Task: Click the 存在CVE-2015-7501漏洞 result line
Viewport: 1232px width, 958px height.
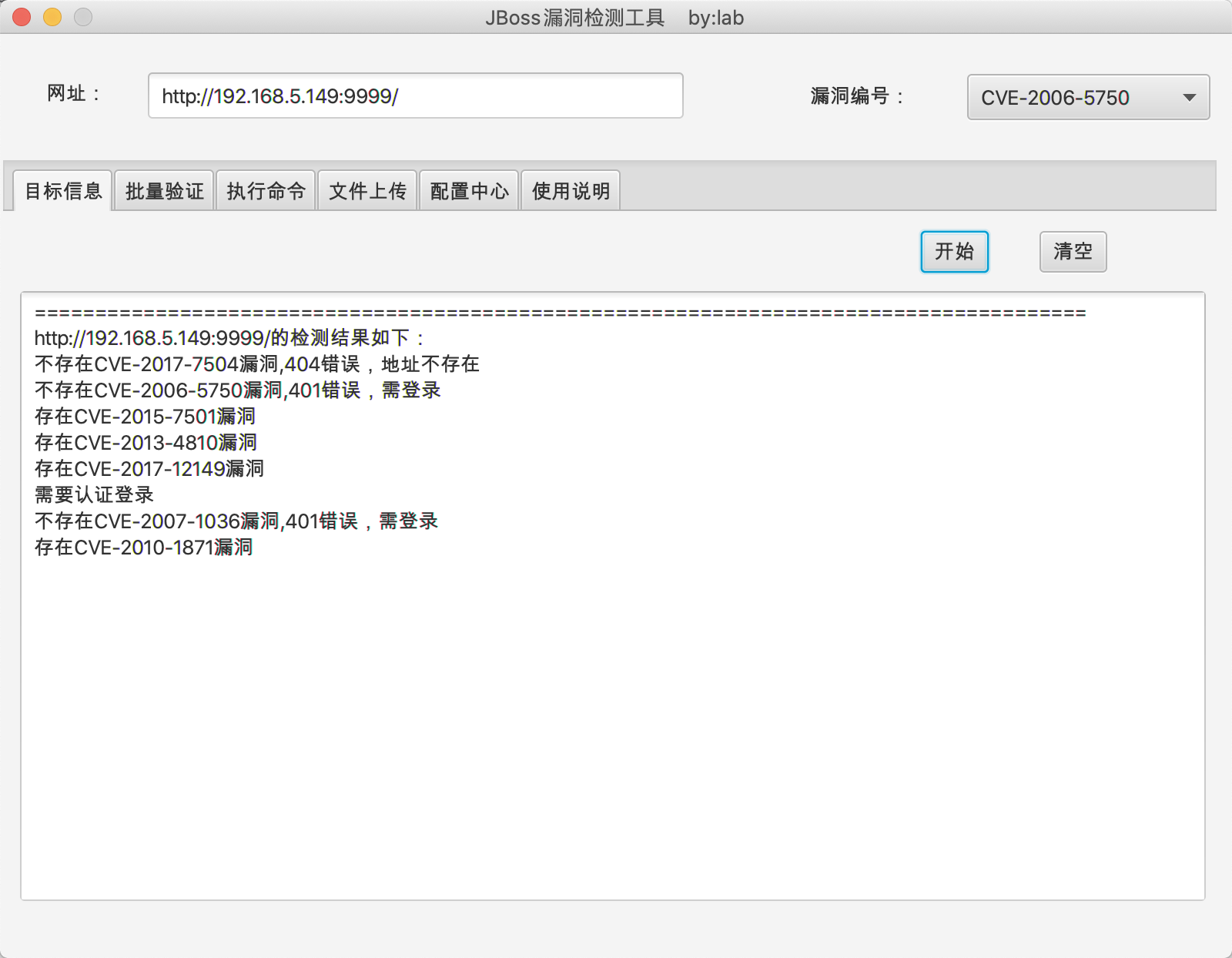Action: click(x=146, y=417)
